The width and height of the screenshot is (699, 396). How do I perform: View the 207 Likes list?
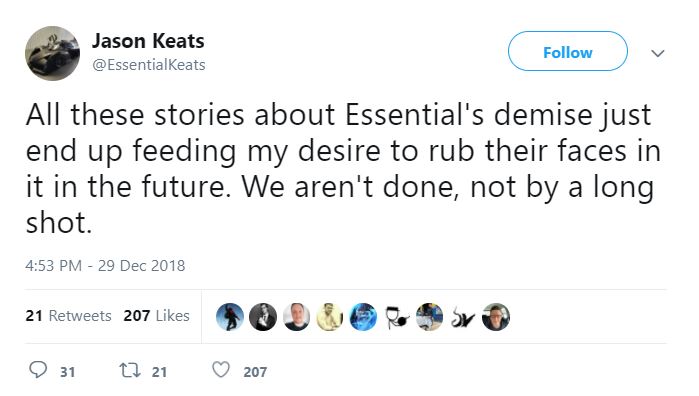156,316
